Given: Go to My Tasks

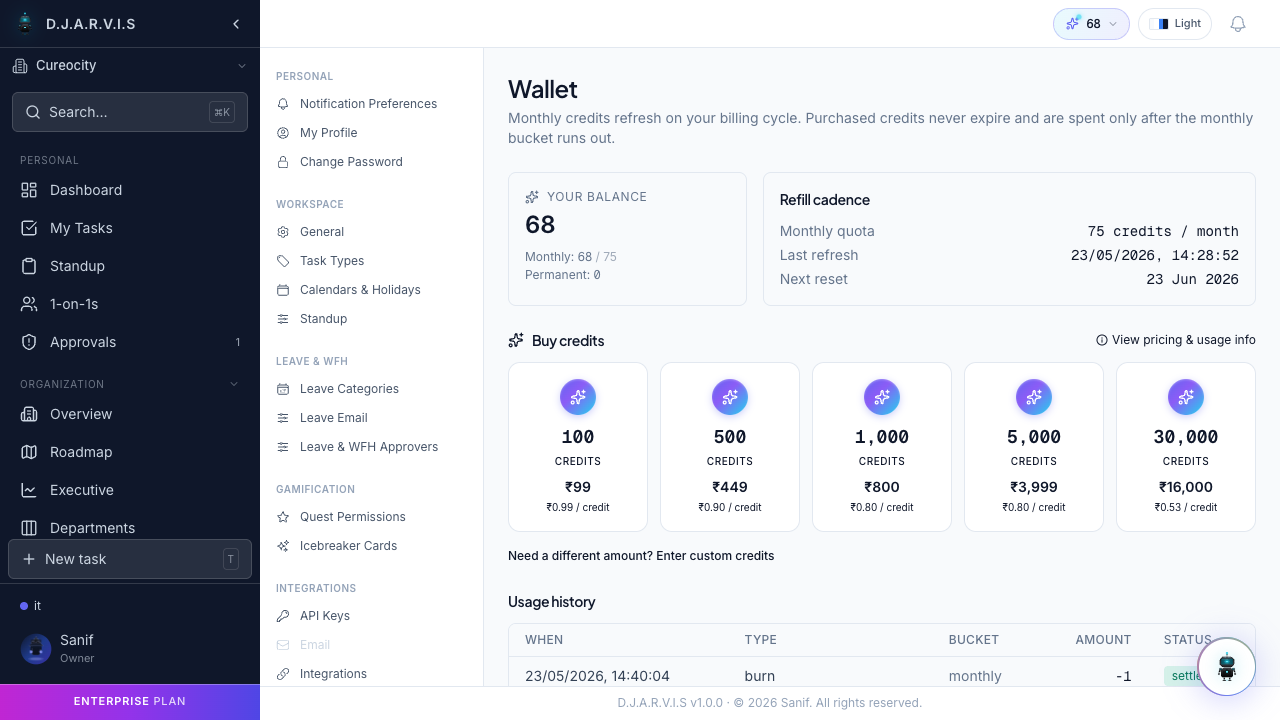Looking at the screenshot, I should tap(130, 228).
